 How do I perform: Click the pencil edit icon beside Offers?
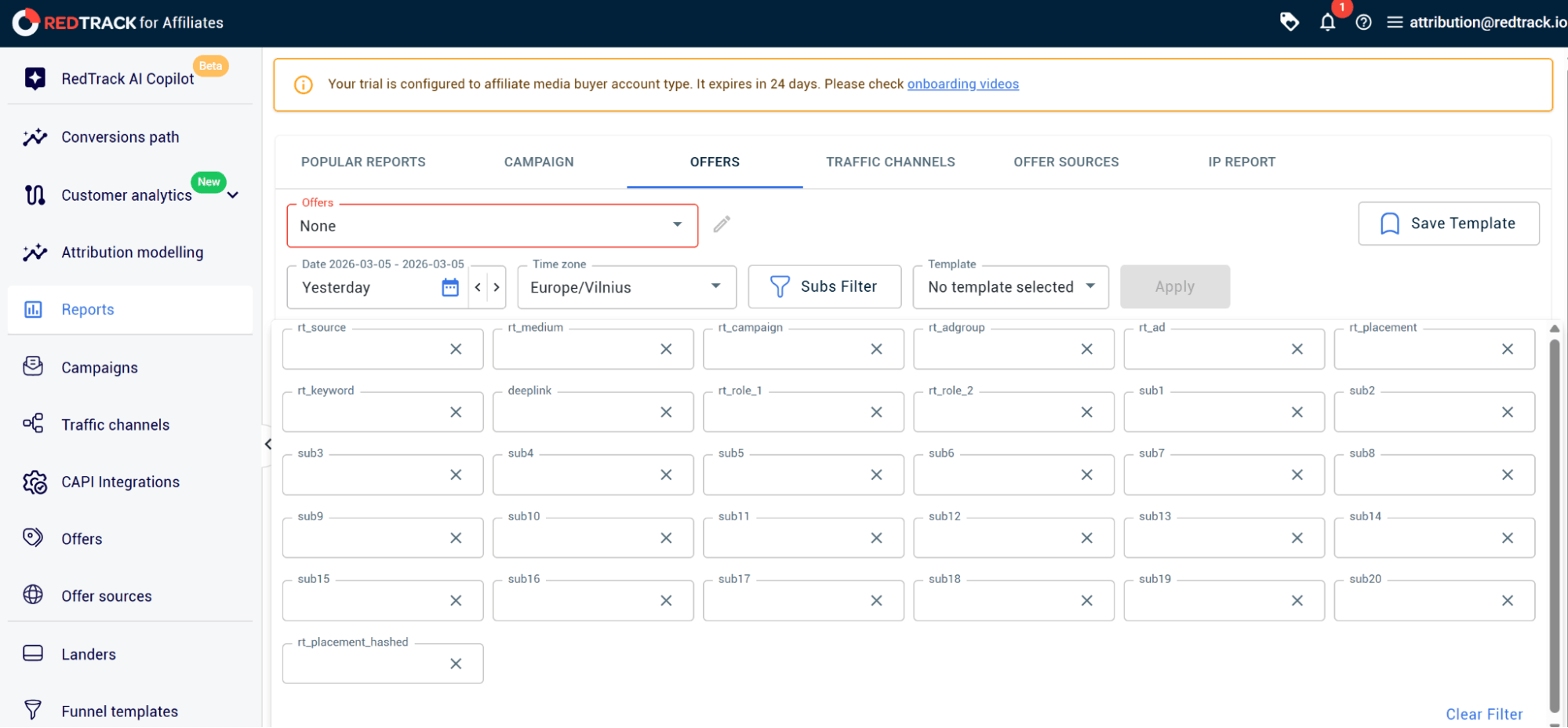pos(722,224)
